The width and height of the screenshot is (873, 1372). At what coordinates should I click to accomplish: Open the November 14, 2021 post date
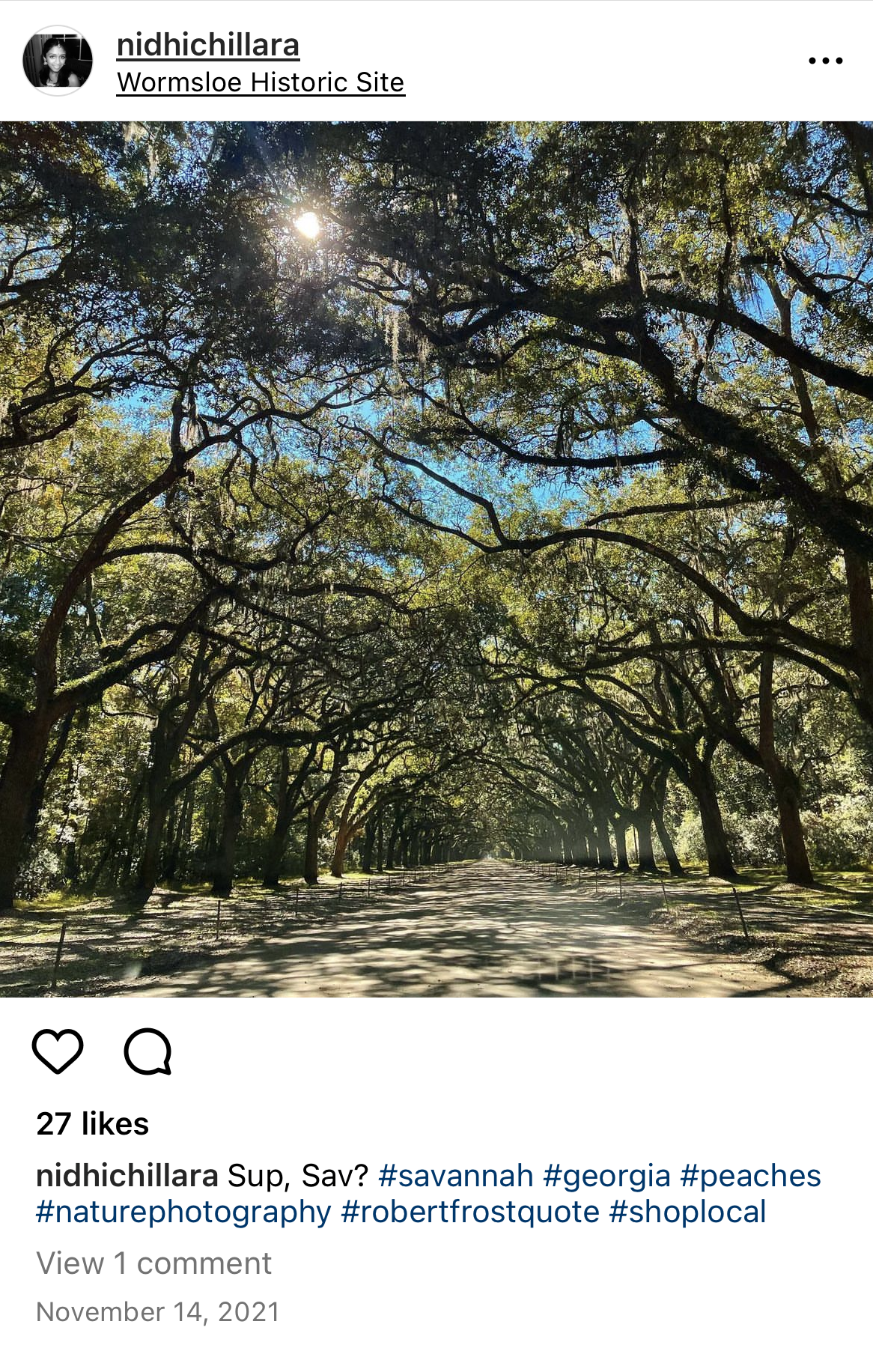click(158, 1312)
